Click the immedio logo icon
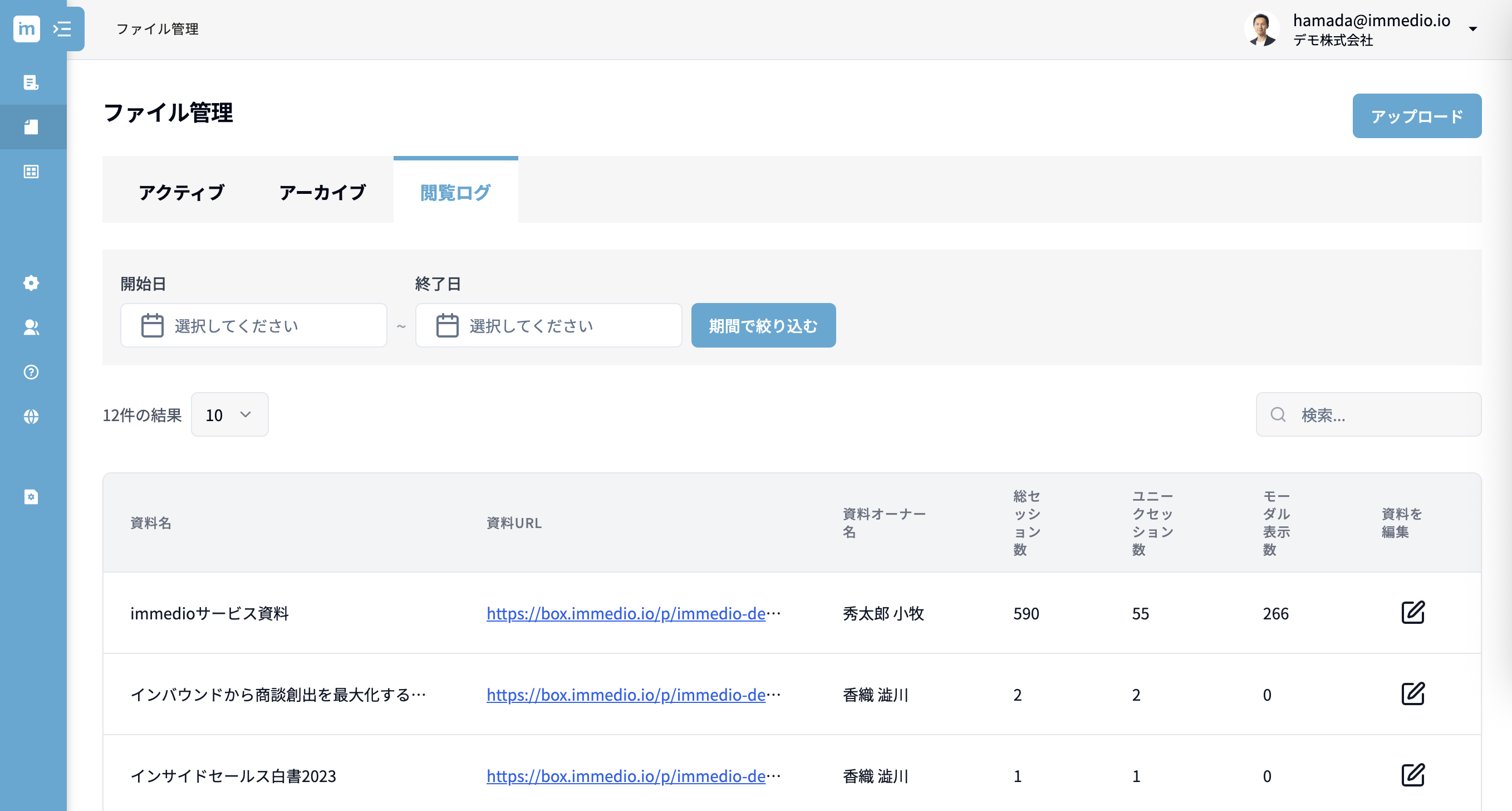1512x811 pixels. coord(26,29)
